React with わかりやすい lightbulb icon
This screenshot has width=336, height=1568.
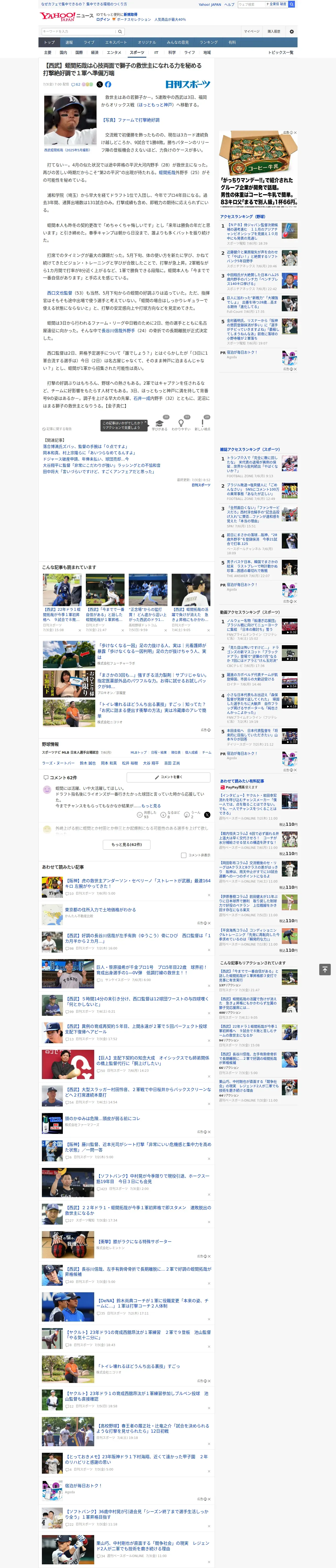(181, 423)
